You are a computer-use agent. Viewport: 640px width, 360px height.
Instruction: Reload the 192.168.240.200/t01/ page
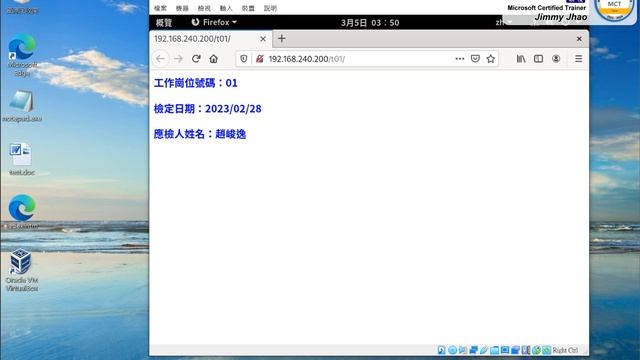(196, 59)
